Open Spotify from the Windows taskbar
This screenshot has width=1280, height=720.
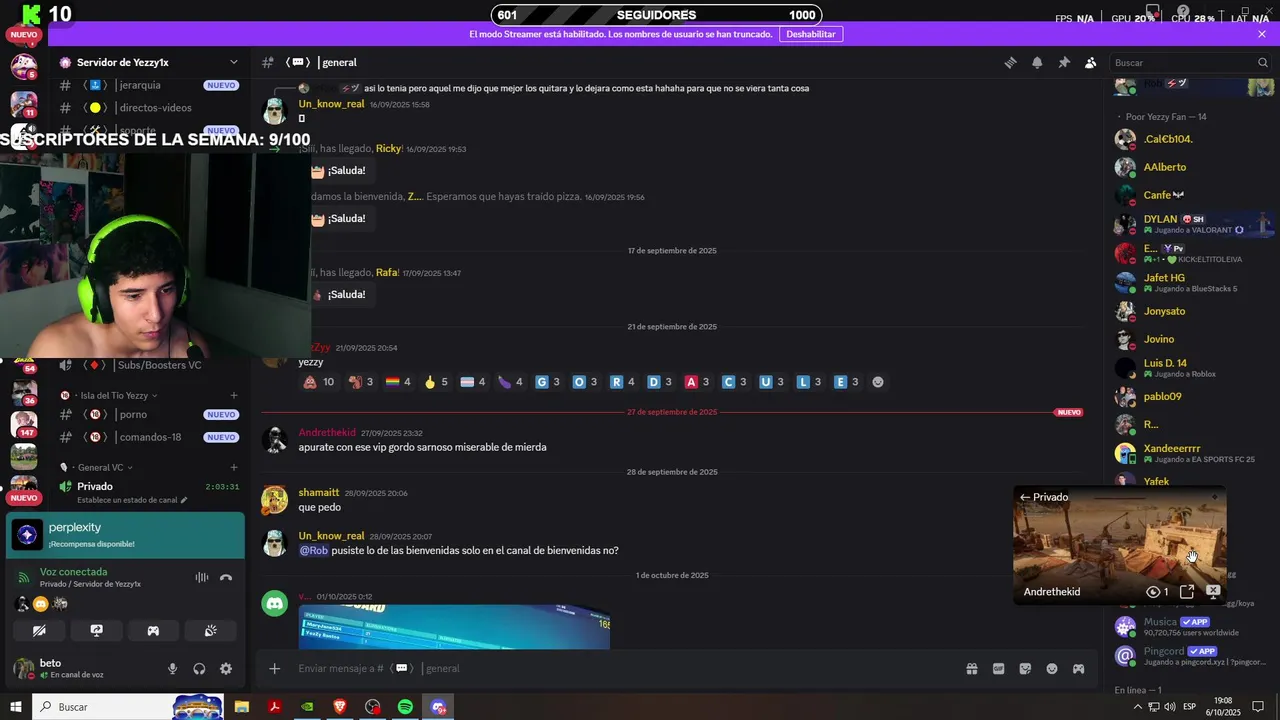405,707
